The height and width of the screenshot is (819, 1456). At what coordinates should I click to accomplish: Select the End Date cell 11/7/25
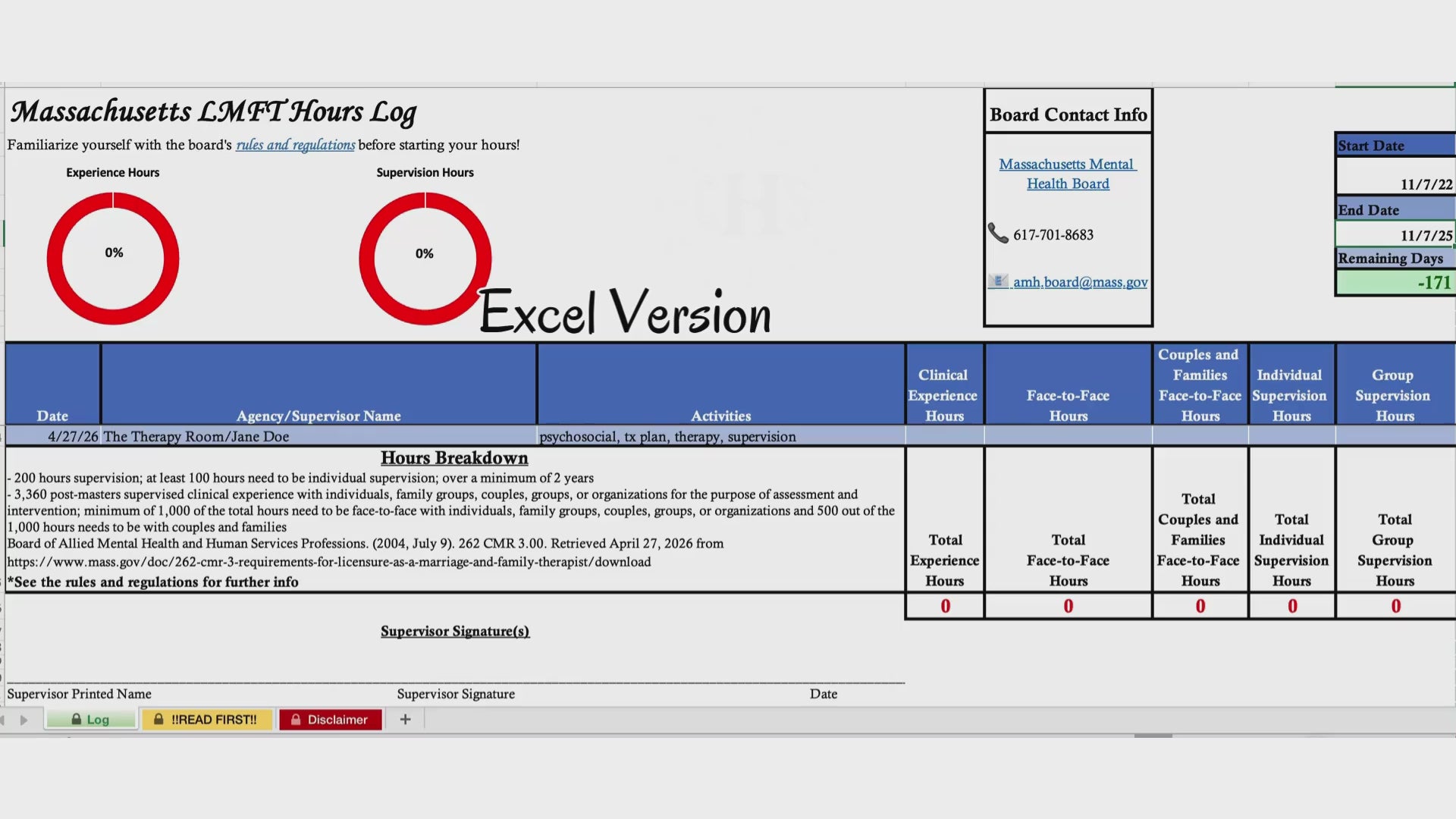[1395, 235]
